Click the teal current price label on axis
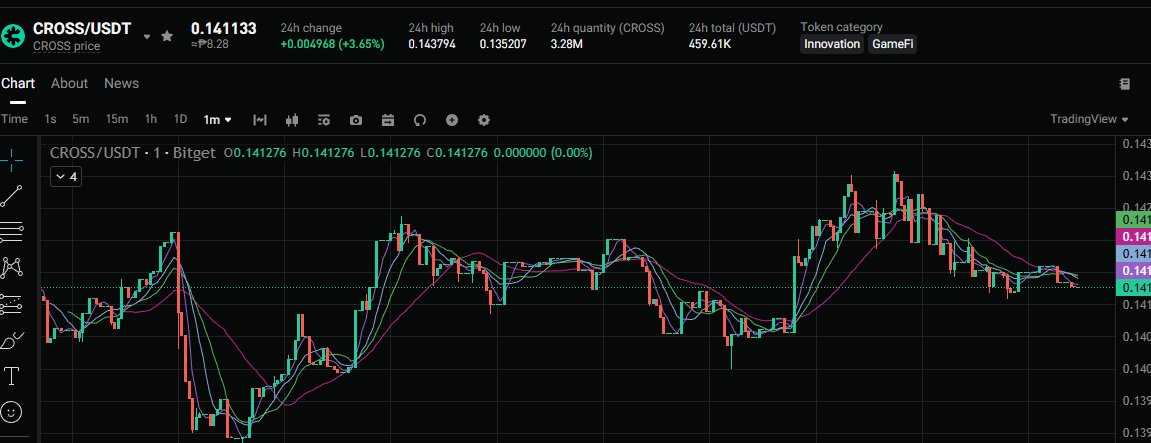Image resolution: width=1151 pixels, height=443 pixels. 1133,287
